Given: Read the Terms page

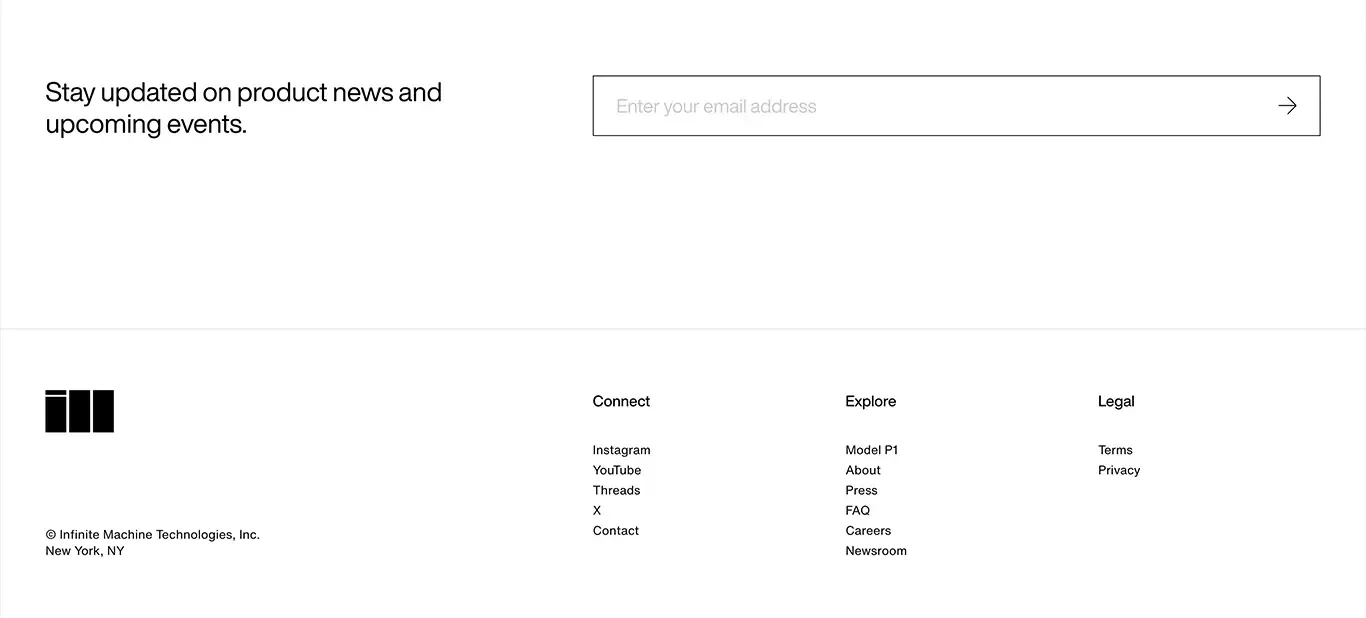Looking at the screenshot, I should coord(1115,450).
